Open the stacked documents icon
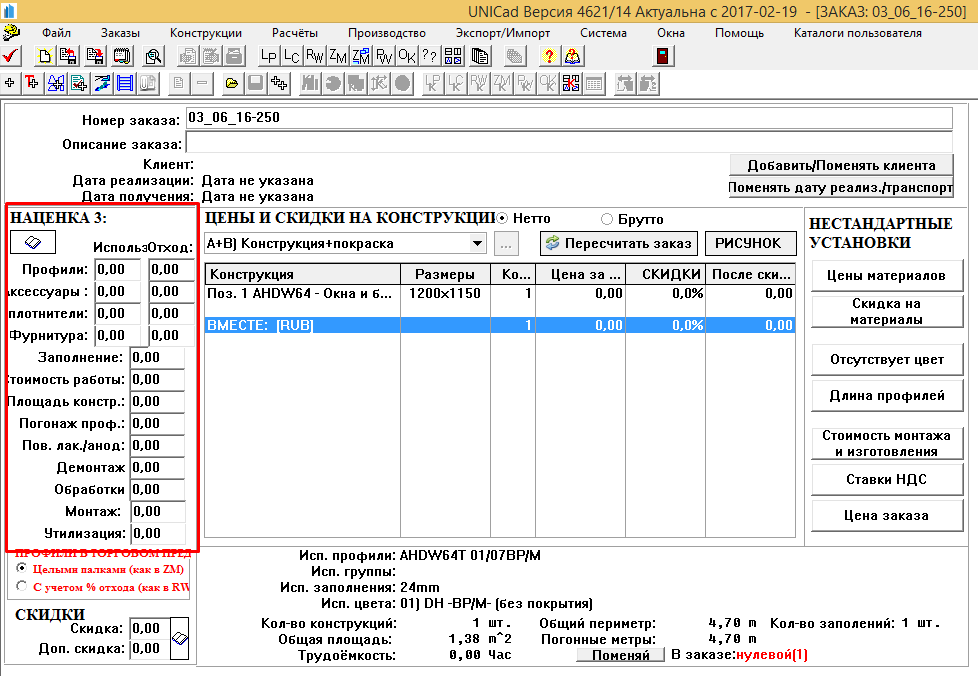 point(480,57)
